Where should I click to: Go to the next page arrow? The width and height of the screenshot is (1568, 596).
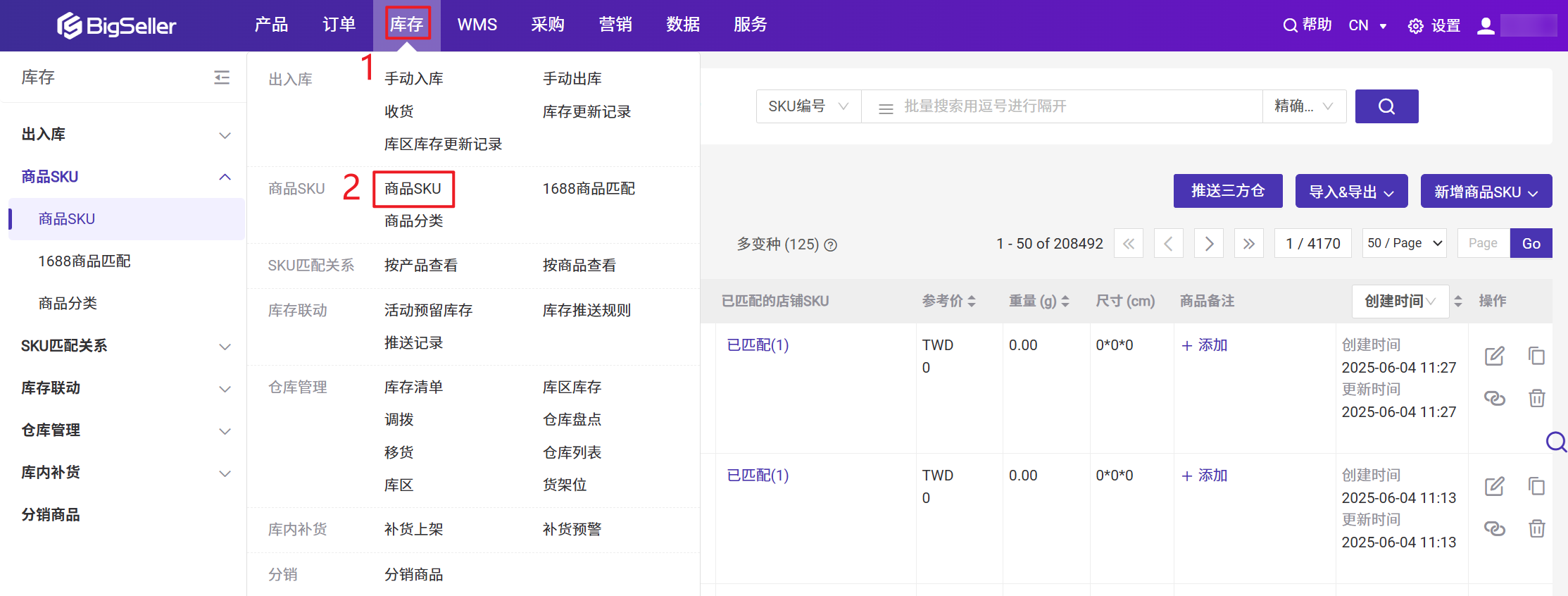coord(1209,244)
